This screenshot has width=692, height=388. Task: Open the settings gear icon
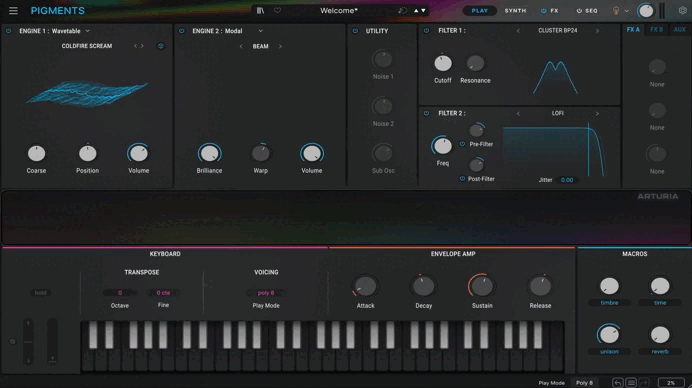tap(682, 10)
